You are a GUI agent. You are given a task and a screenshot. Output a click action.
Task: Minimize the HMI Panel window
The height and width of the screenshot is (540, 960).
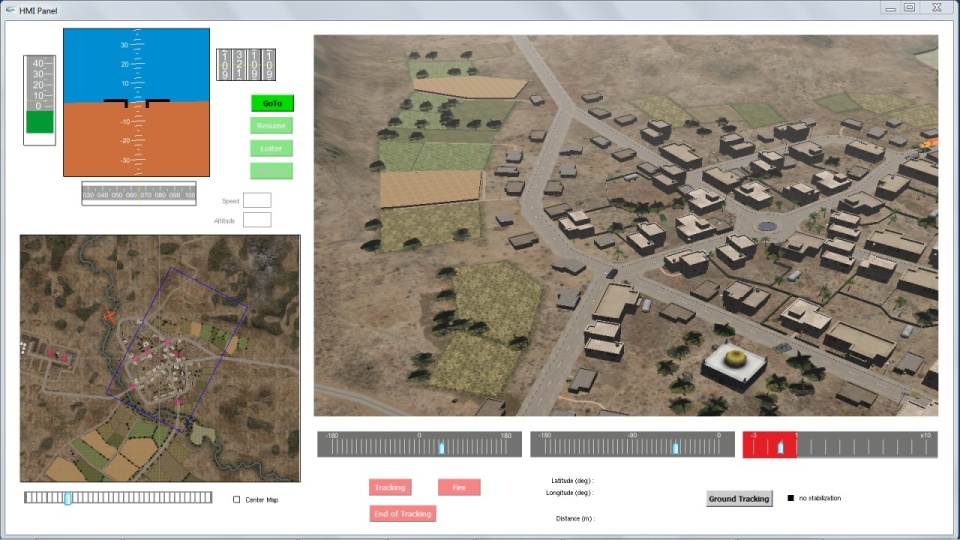click(x=891, y=8)
